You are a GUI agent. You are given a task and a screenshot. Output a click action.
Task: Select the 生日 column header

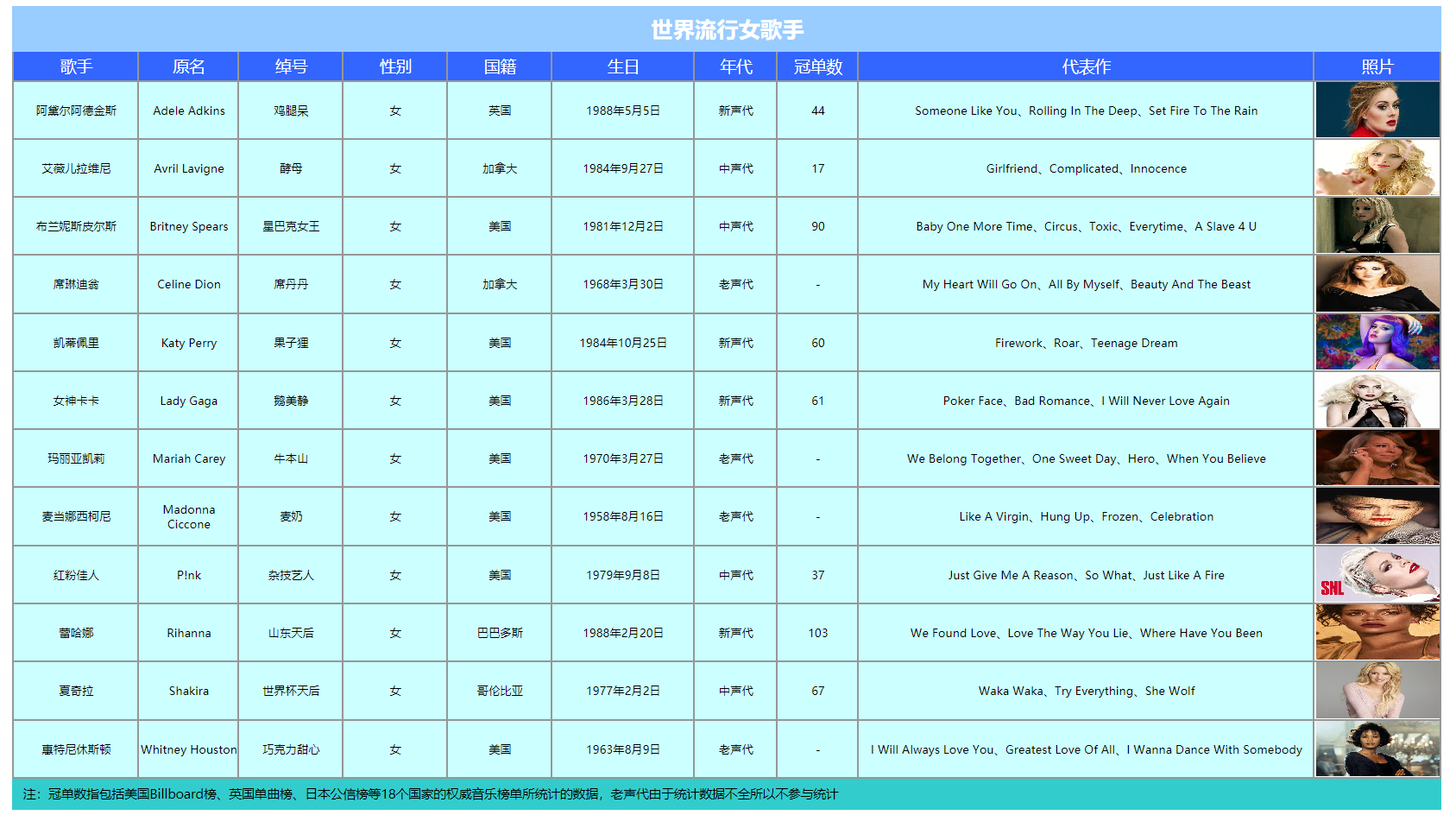622,66
